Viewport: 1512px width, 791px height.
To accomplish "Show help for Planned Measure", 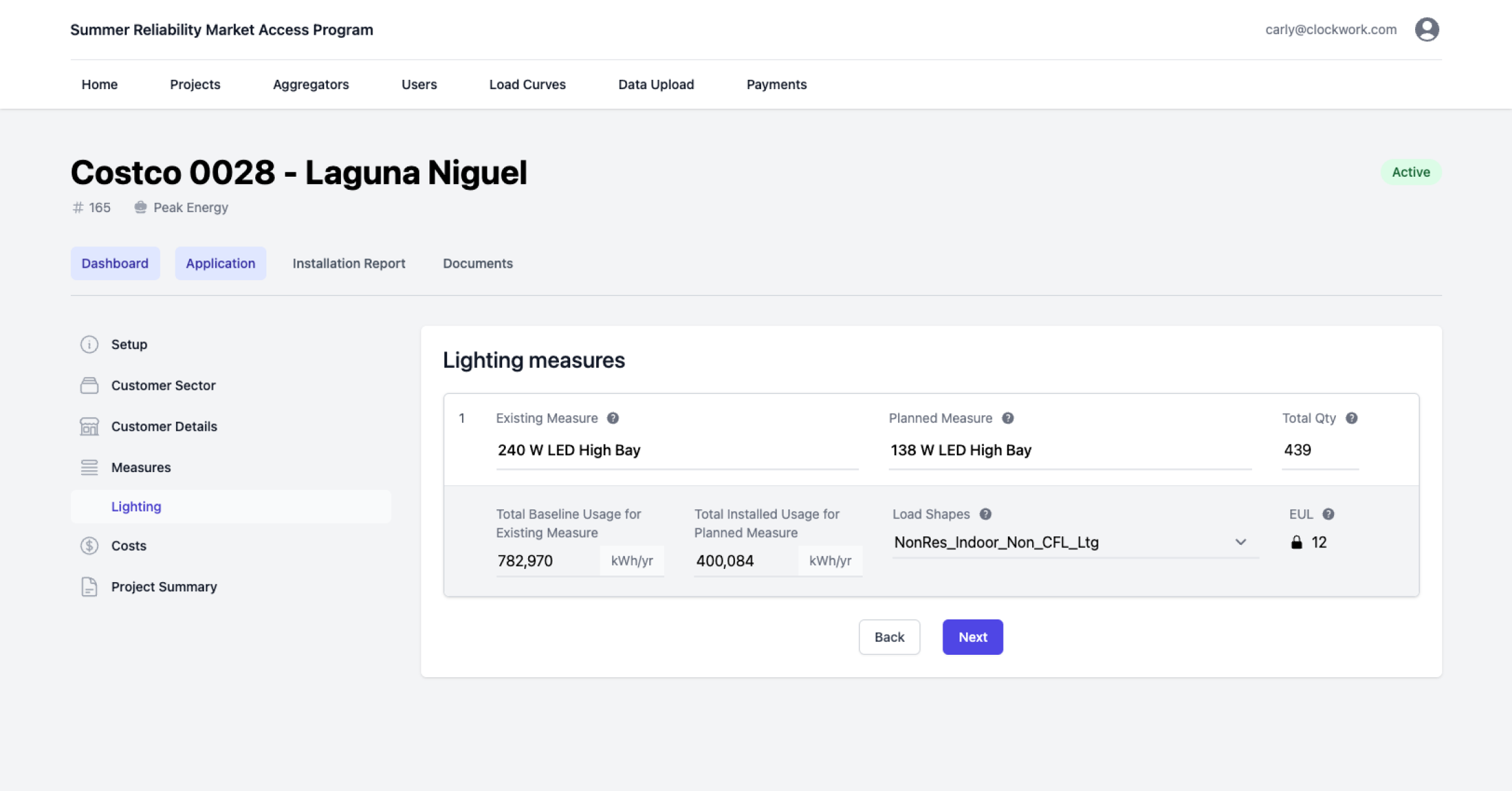I will pyautogui.click(x=1008, y=418).
